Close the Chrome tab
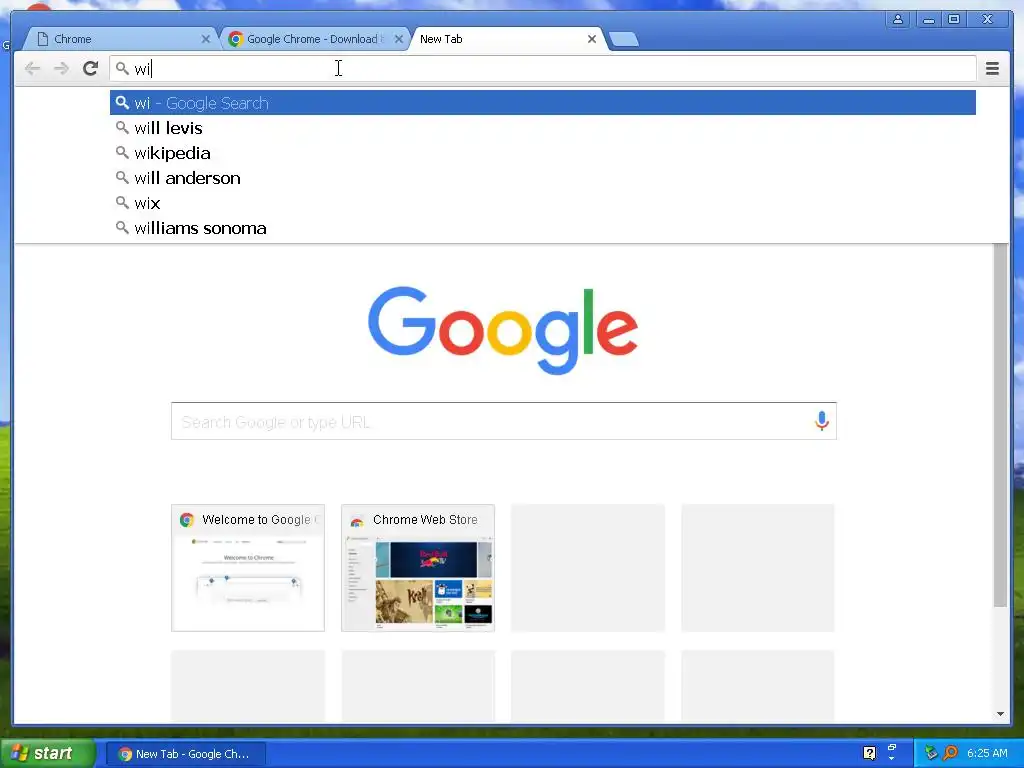1024x768 pixels. [206, 39]
